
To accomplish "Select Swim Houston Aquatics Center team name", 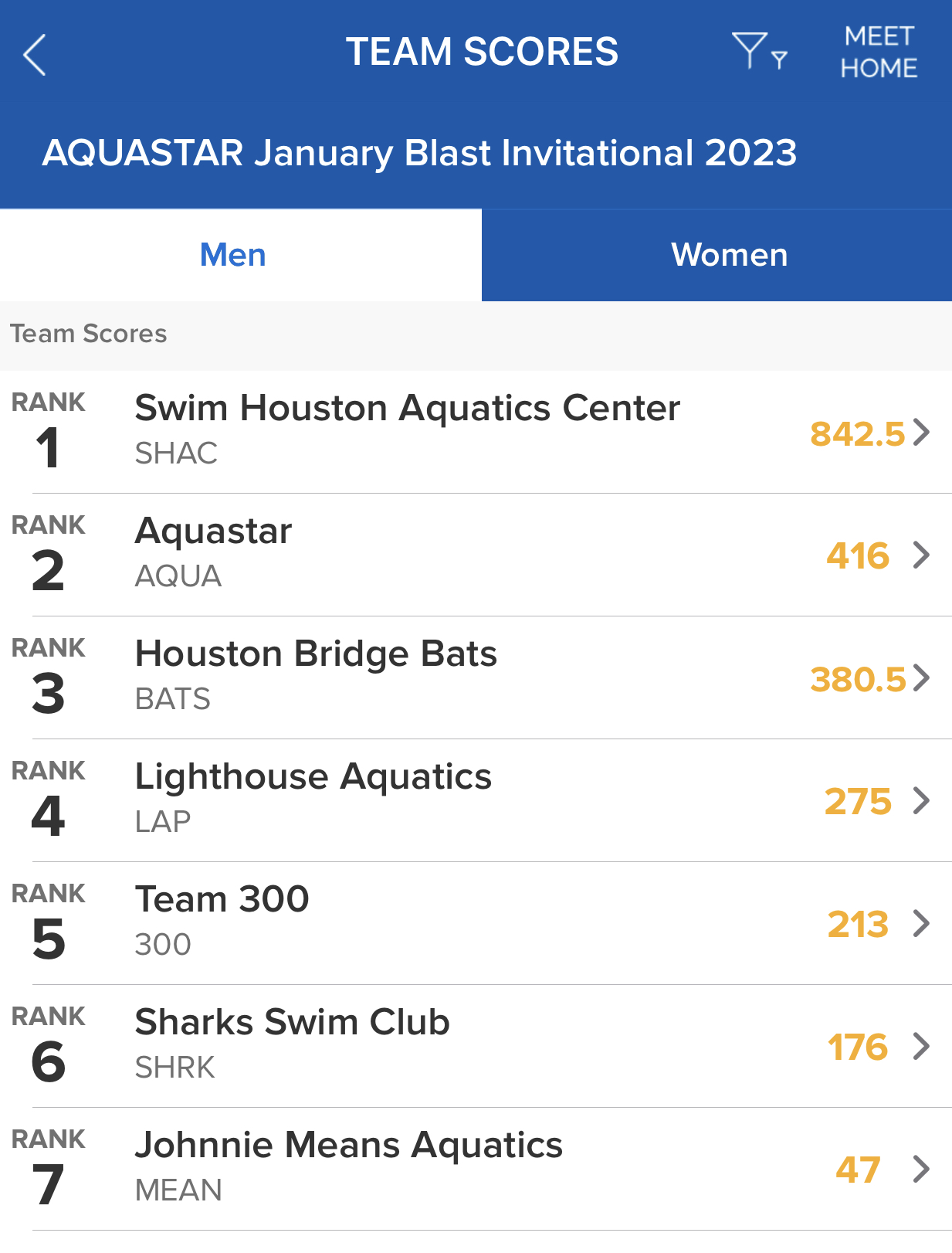I will click(x=407, y=409).
